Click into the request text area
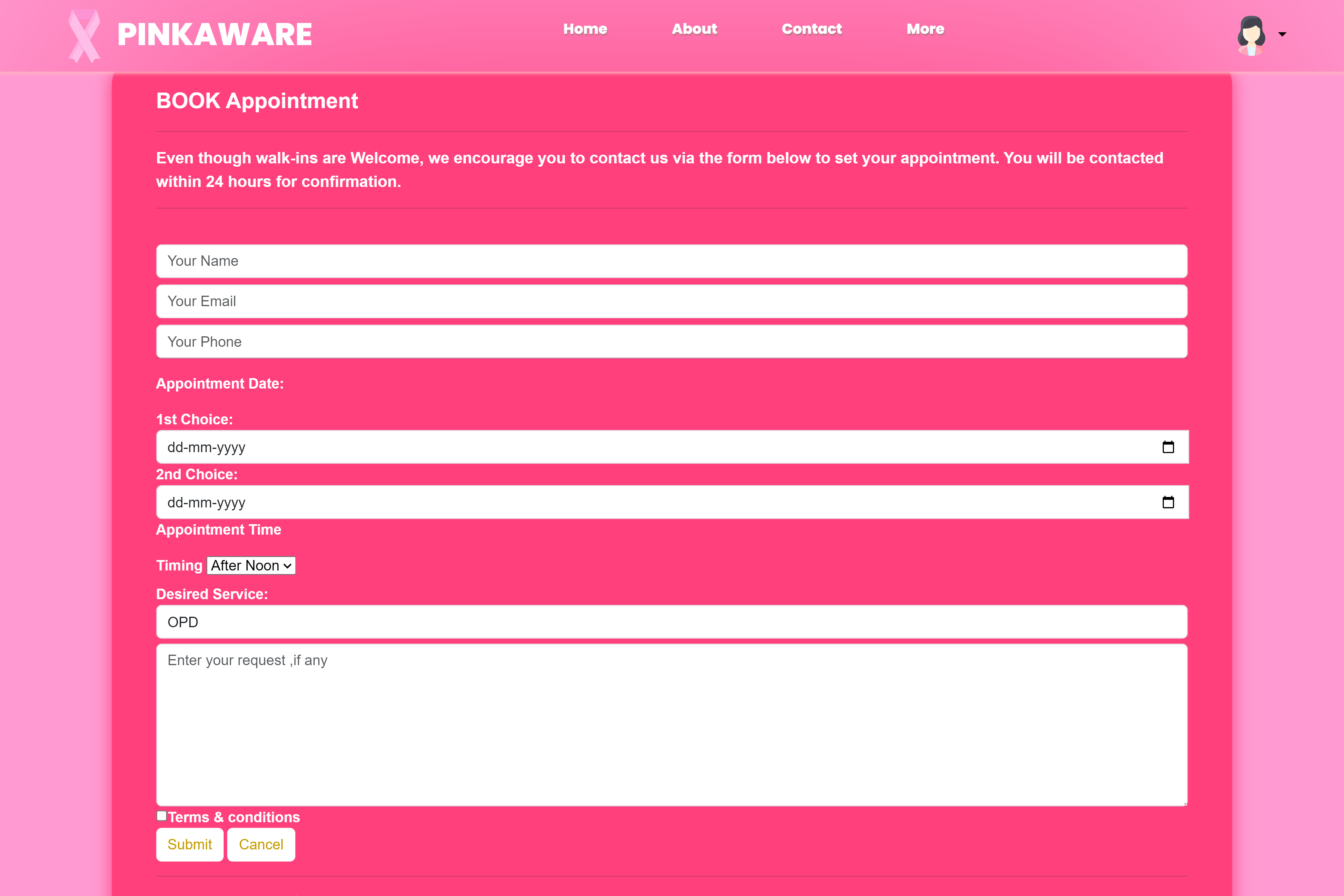Viewport: 1344px width, 896px height. point(671,725)
